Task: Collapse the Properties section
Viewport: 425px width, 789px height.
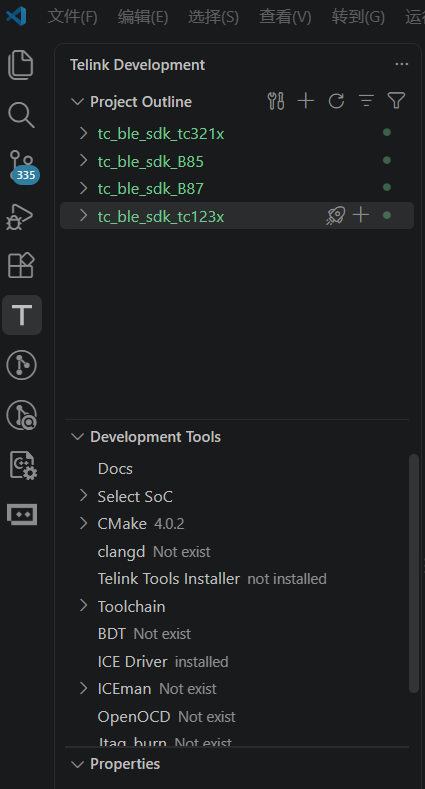Action: pyautogui.click(x=77, y=764)
